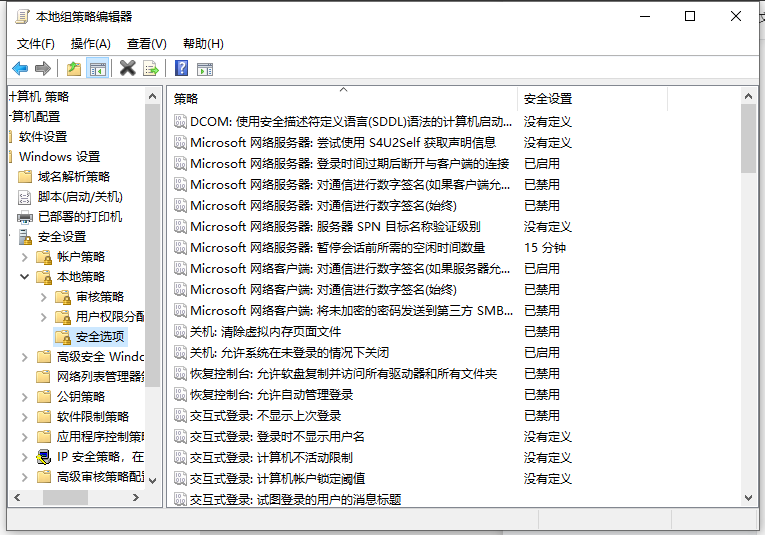Screen dimensions: 765x535
Task: Click the Delete (X) toolbar icon
Action: coord(127,68)
